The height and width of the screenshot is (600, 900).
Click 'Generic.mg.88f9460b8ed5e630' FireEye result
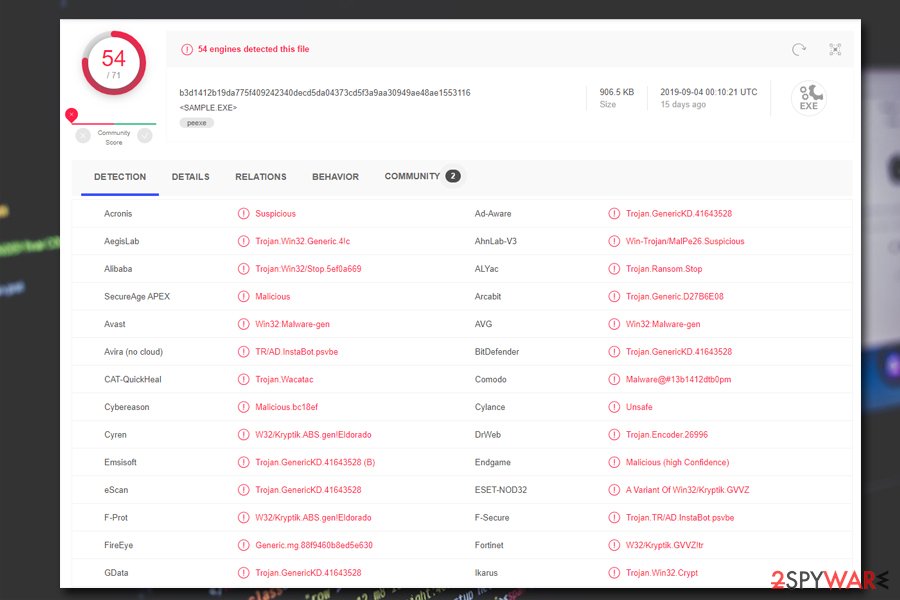(x=314, y=545)
